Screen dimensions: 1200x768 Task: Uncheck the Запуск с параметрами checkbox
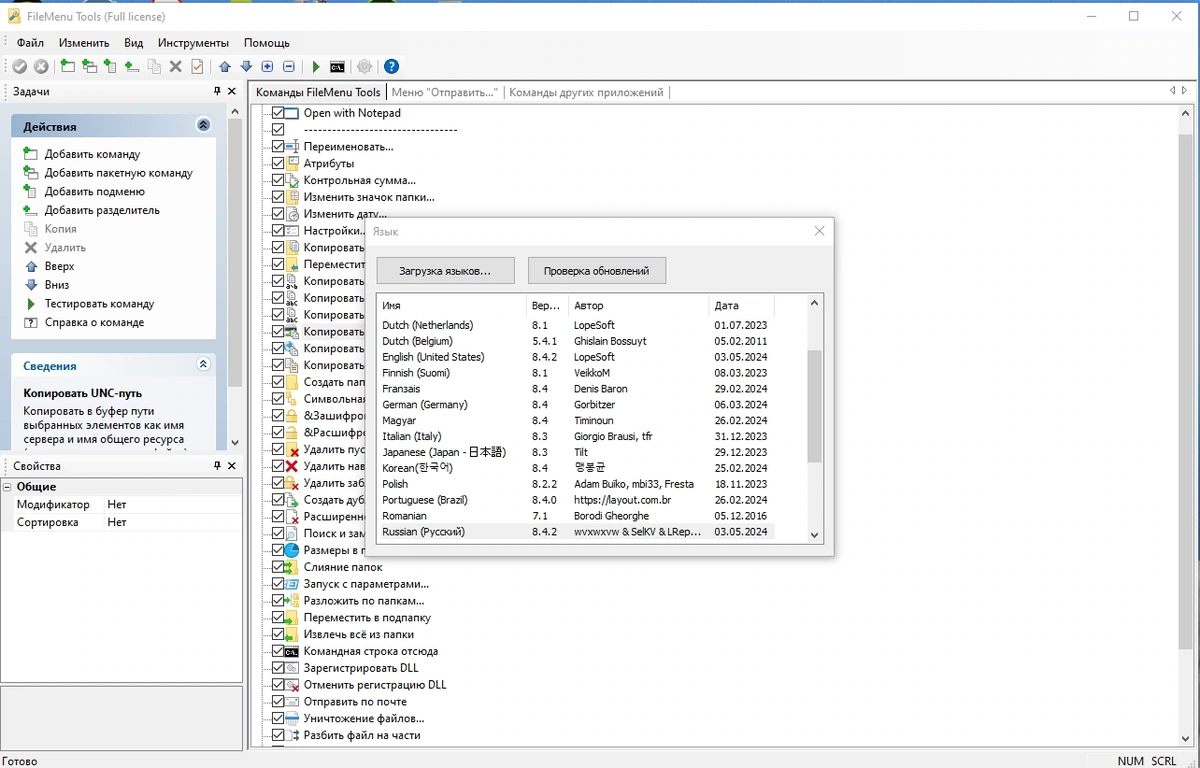[278, 584]
